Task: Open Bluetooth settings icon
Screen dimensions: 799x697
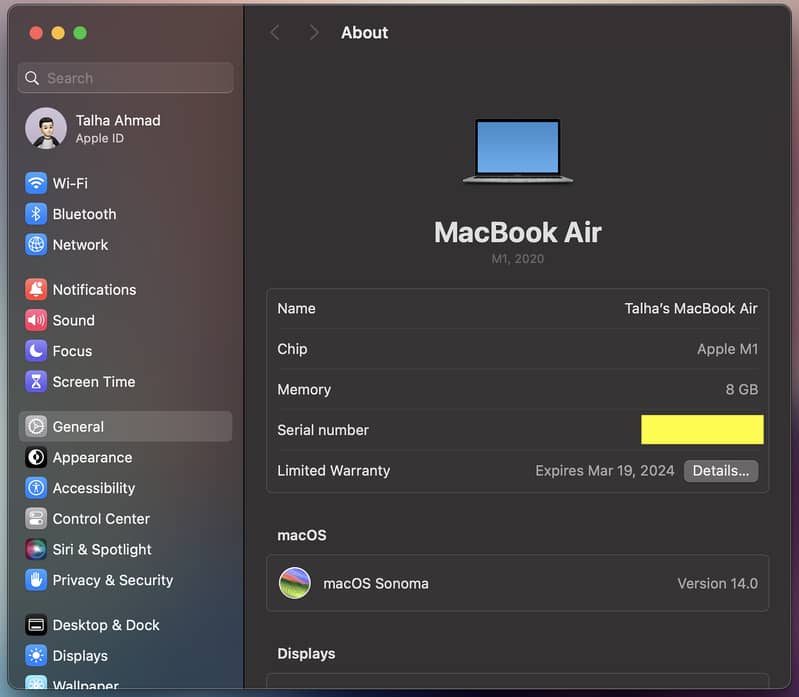Action: coord(36,214)
